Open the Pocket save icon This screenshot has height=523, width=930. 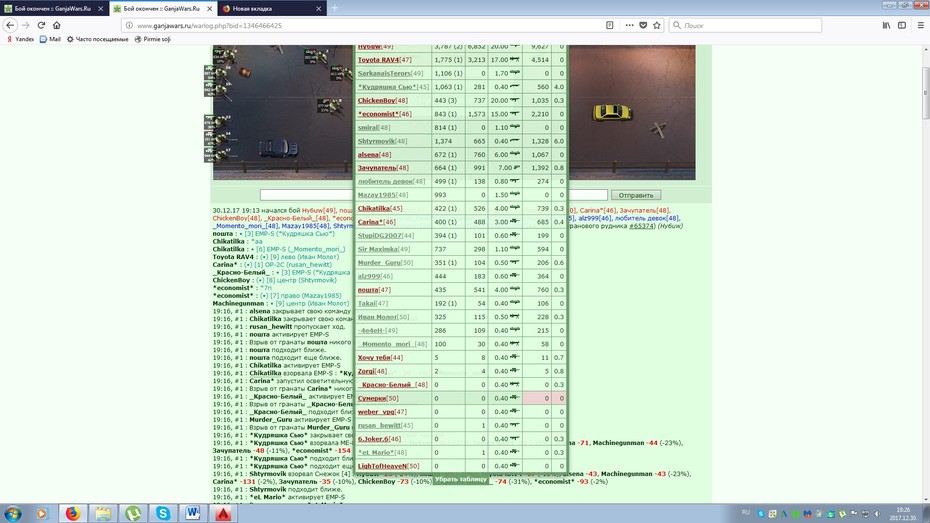coord(643,25)
